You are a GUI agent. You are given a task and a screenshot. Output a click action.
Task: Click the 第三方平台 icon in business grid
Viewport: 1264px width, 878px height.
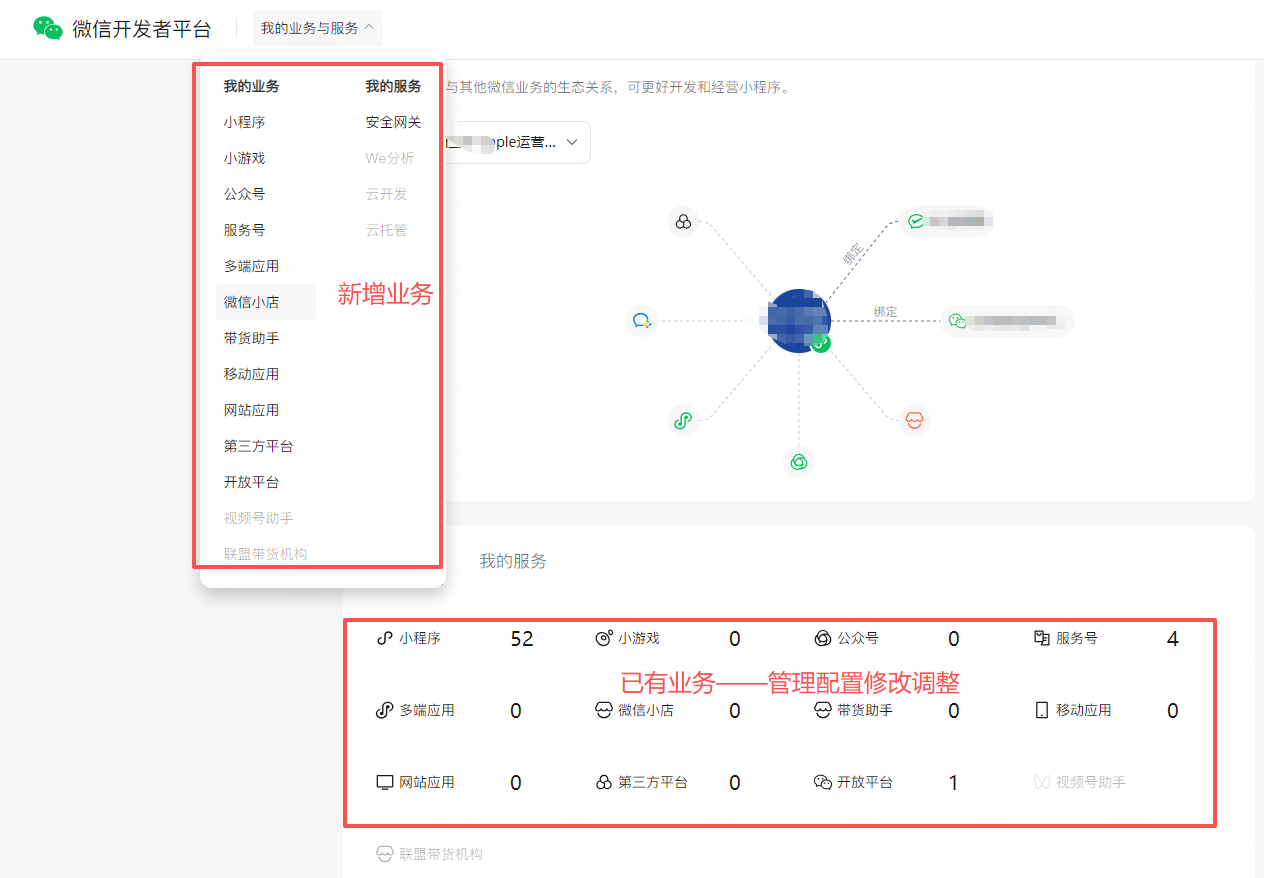pos(603,782)
